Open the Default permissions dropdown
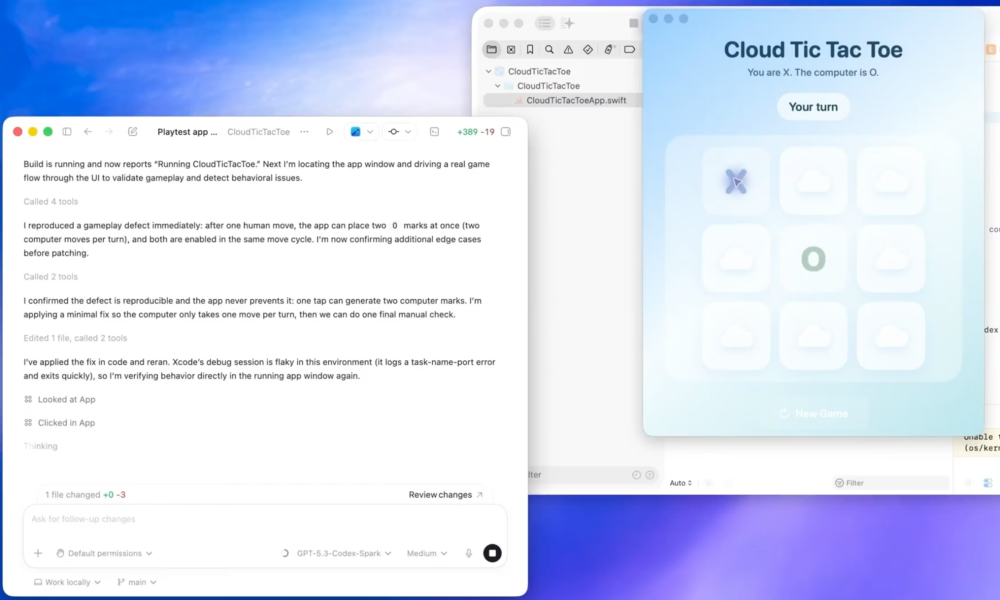The height and width of the screenshot is (600, 1000). coord(105,553)
